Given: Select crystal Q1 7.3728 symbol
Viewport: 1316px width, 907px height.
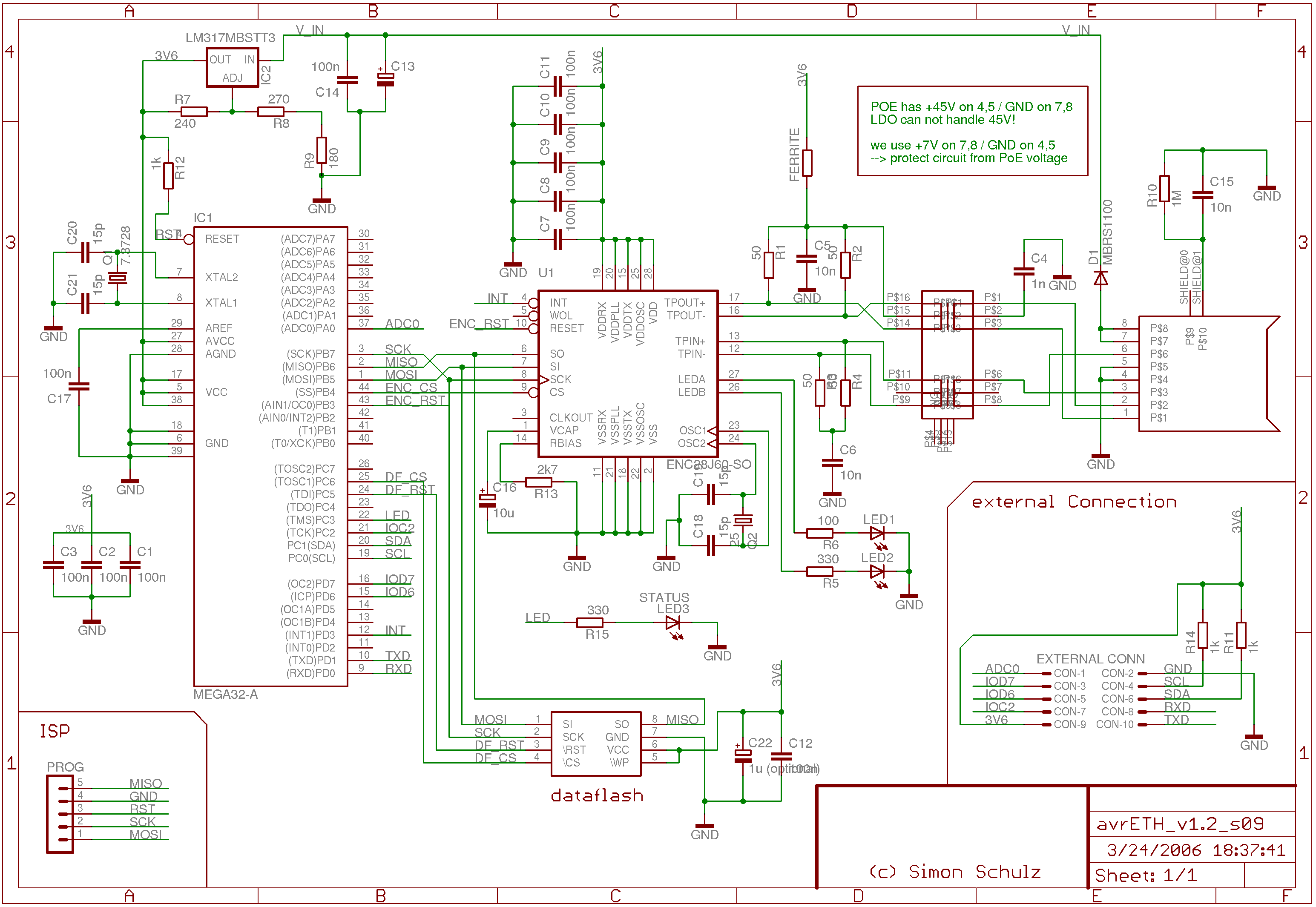Looking at the screenshot, I should pyautogui.click(x=118, y=278).
